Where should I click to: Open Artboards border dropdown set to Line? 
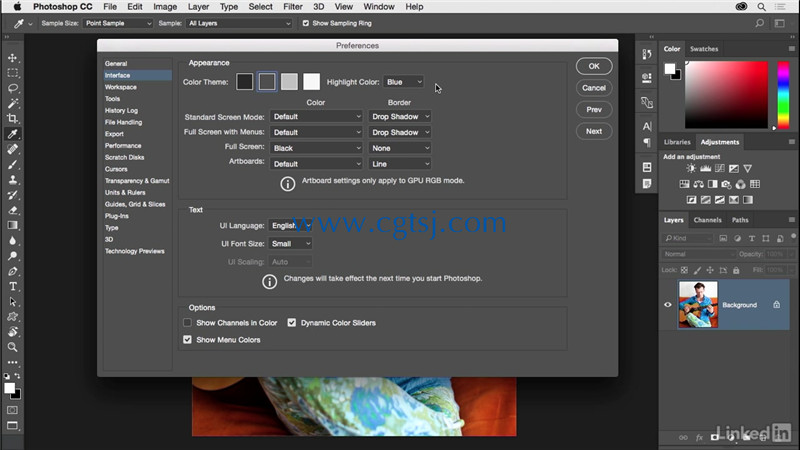pyautogui.click(x=399, y=164)
